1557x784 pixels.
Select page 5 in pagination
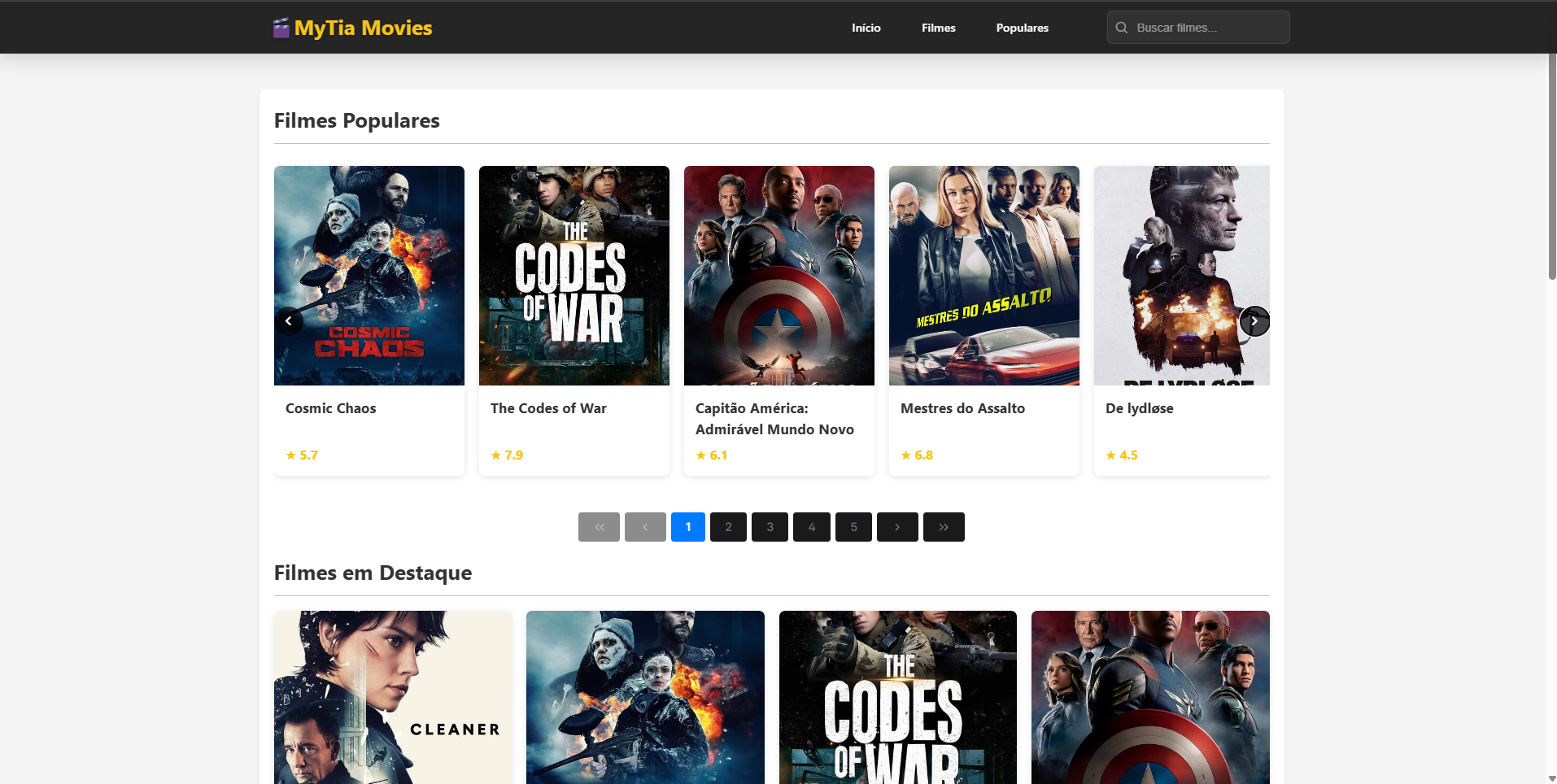tap(853, 527)
